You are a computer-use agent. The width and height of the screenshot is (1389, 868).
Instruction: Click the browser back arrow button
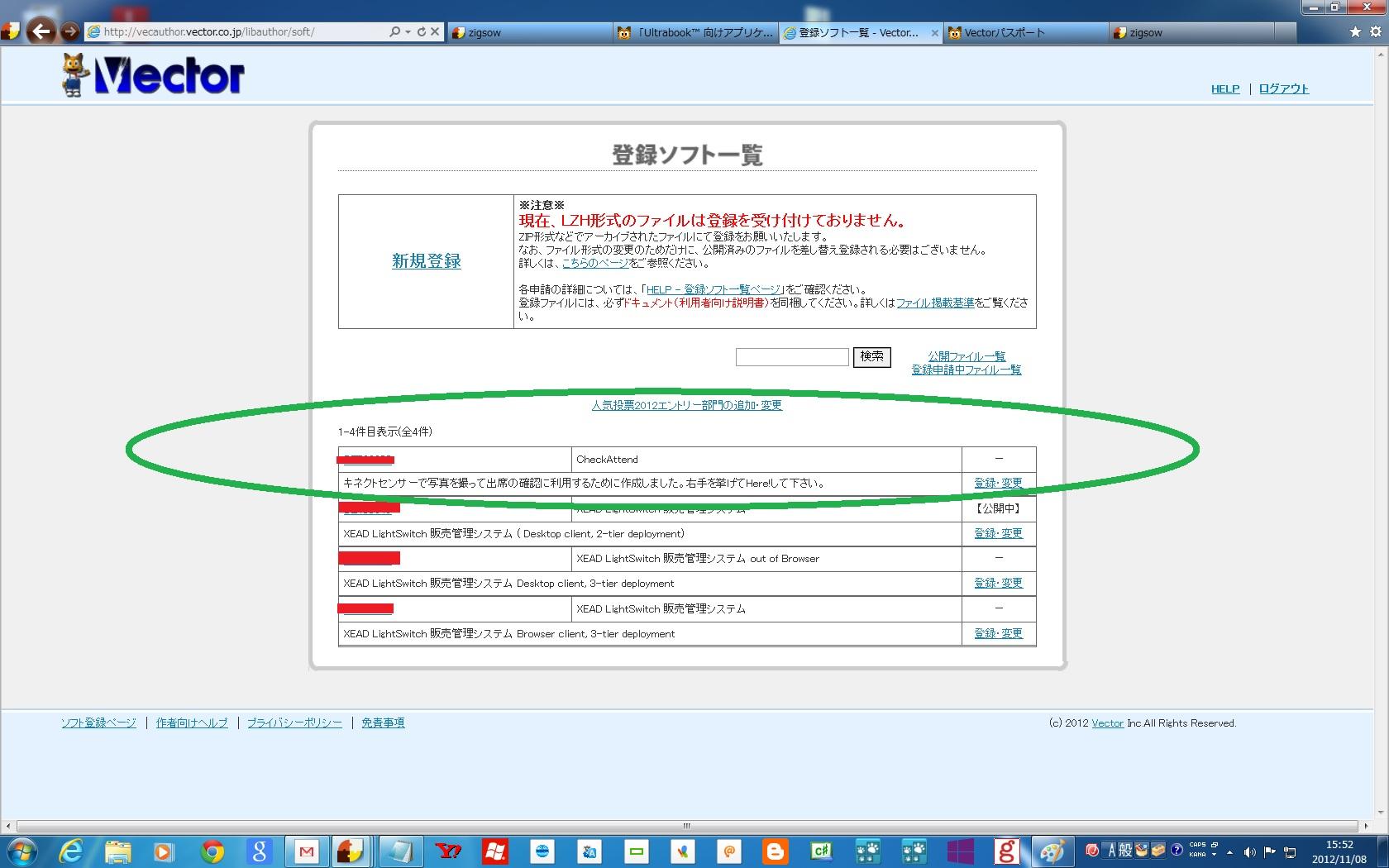click(41, 32)
